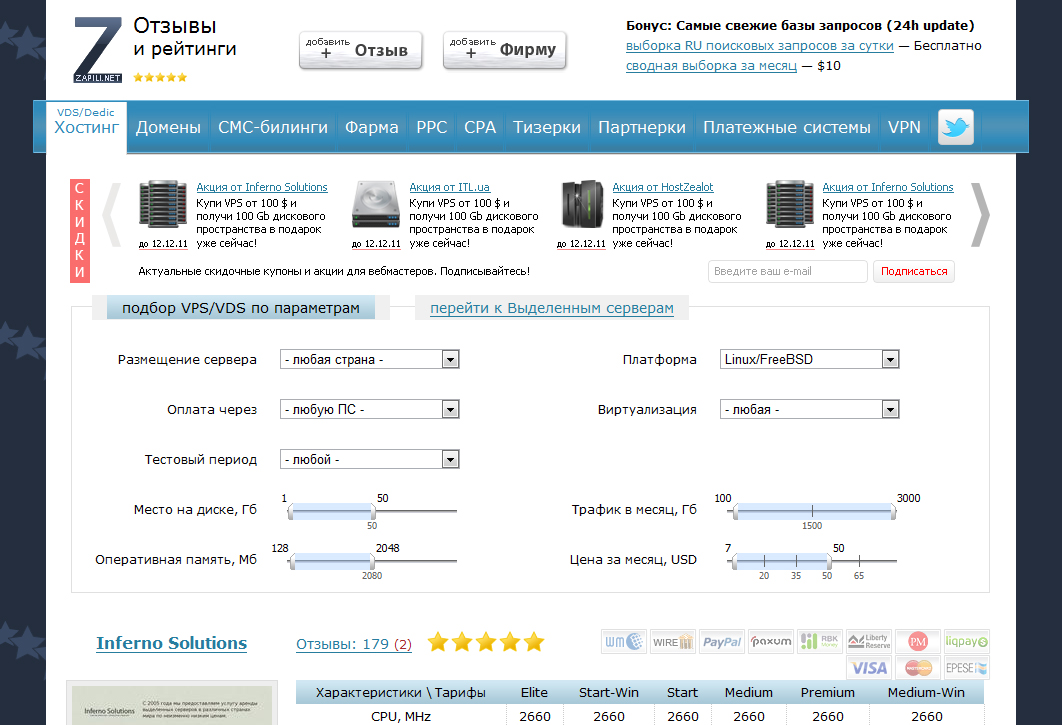
Task: Click the WebMoney payment icon
Action: pos(623,641)
